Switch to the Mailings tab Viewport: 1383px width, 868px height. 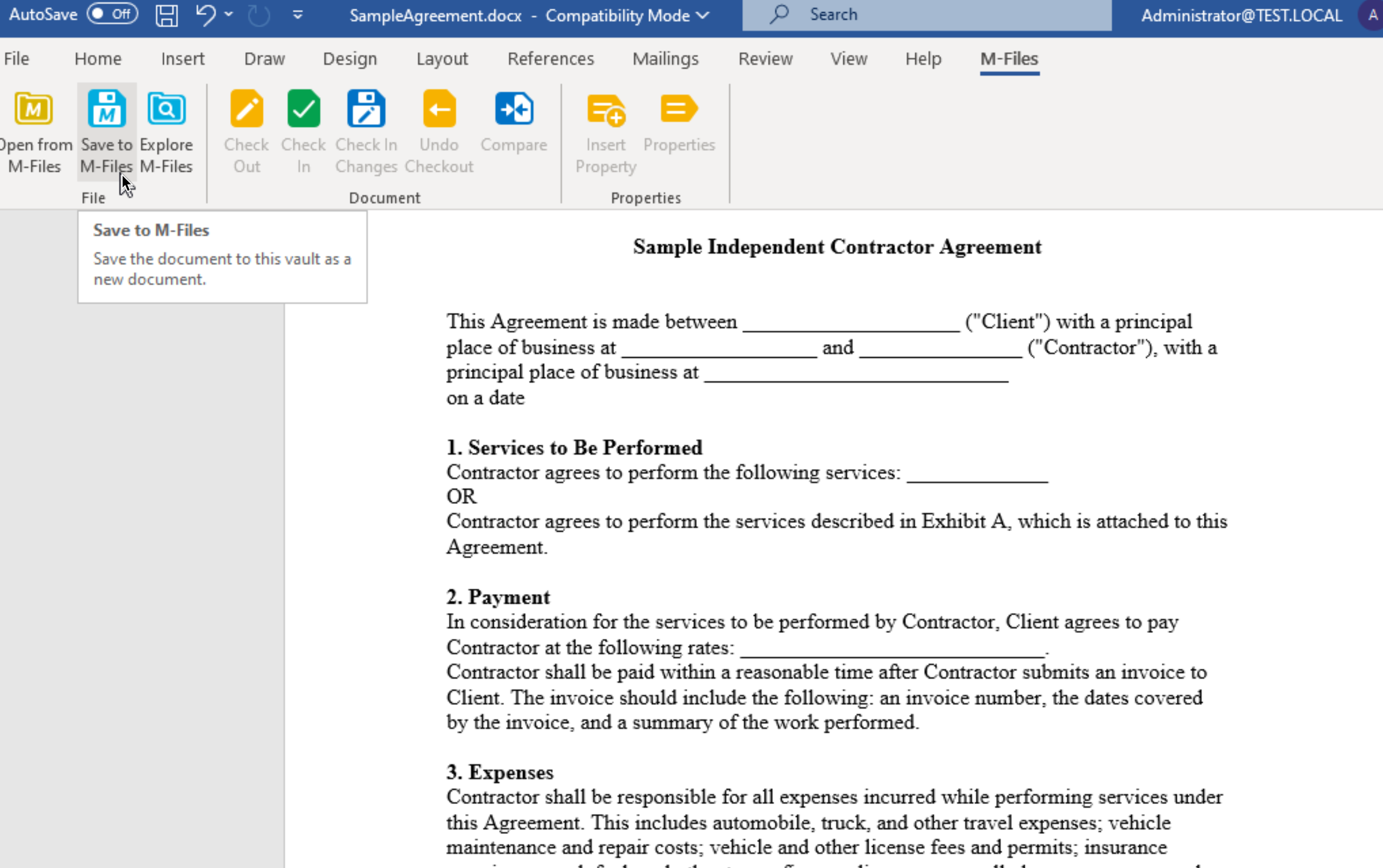pos(665,59)
